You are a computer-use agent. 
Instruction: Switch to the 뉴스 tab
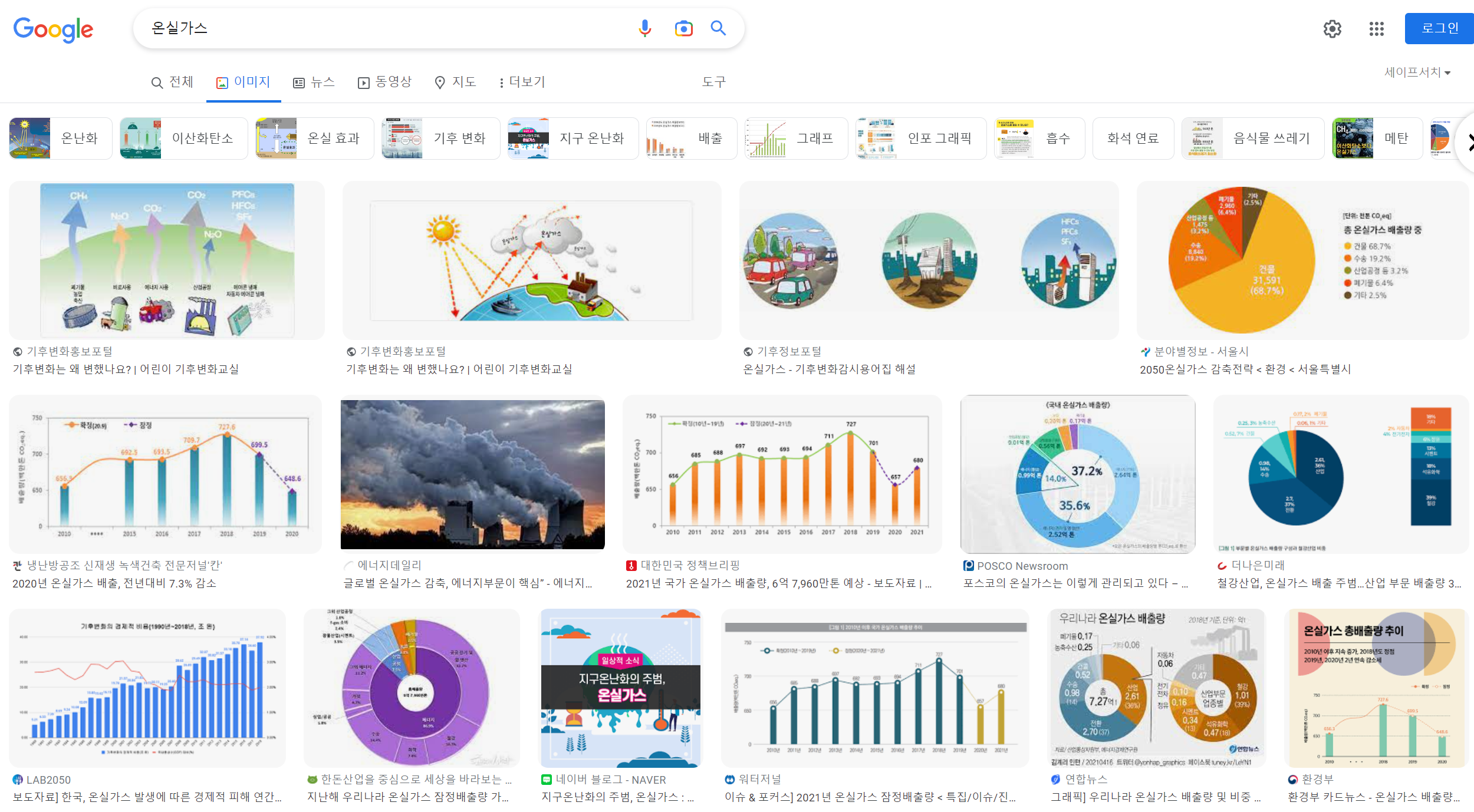coord(314,82)
